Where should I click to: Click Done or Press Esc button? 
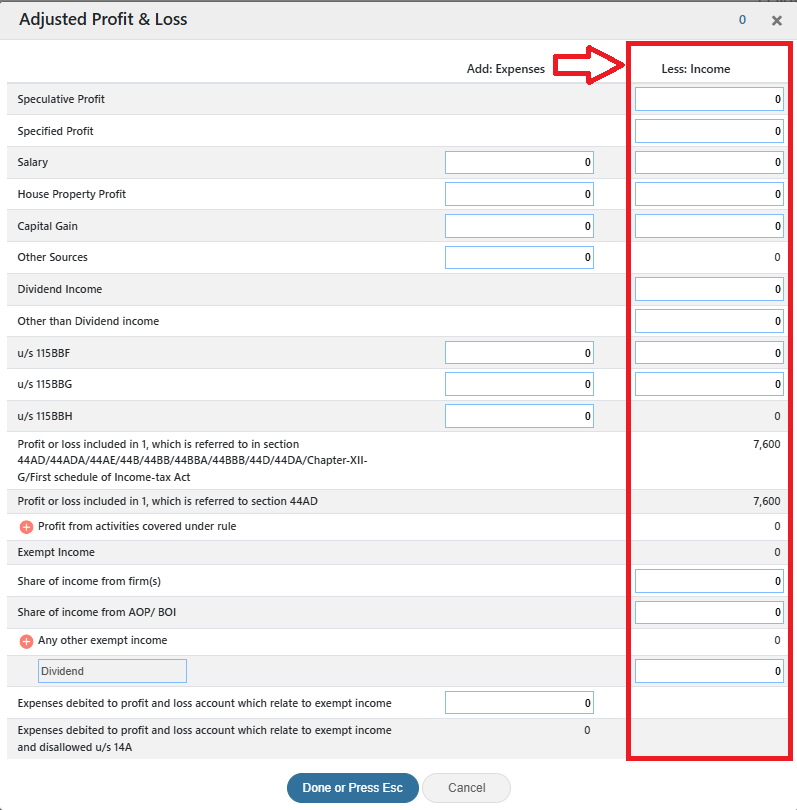tap(353, 788)
